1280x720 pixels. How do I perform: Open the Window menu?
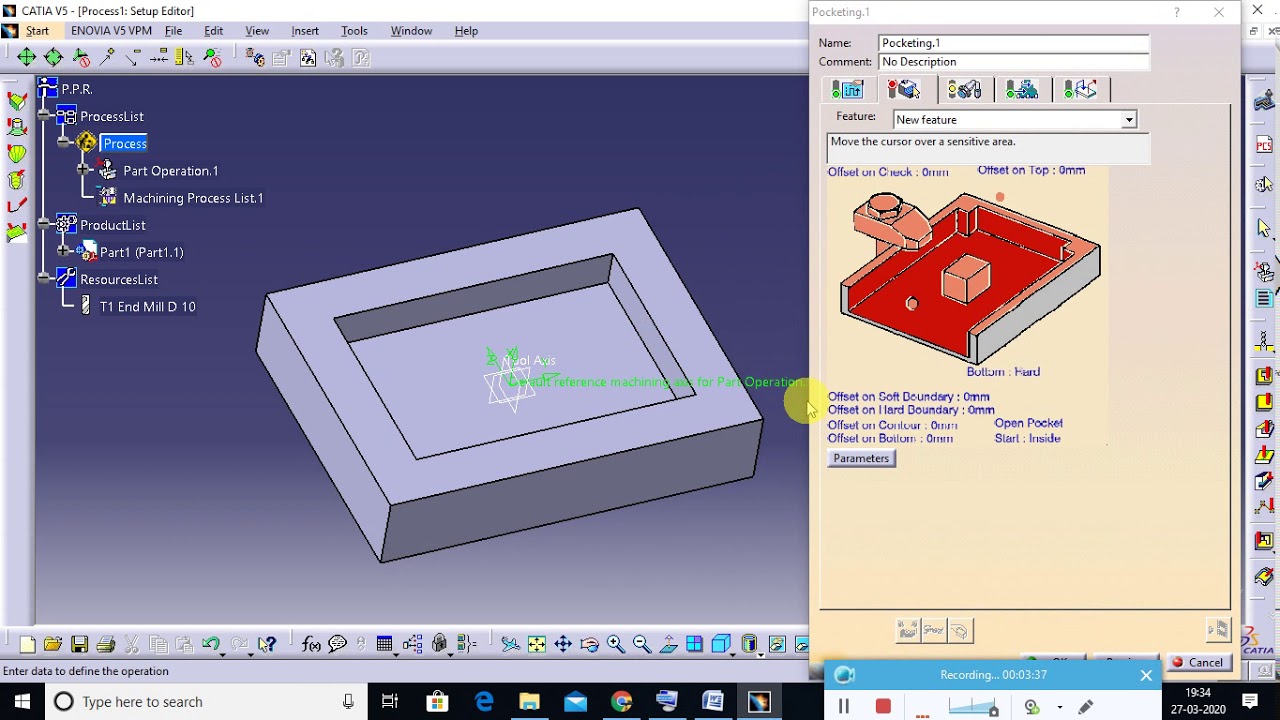(411, 31)
